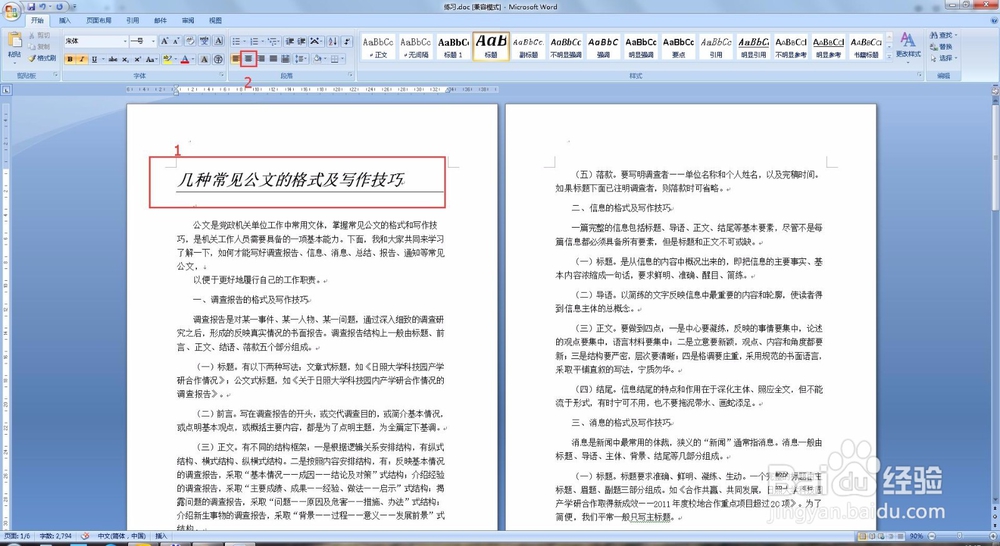Switch to the 页面布局 ribbon tab
This screenshot has height=546, width=1000.
tap(98, 20)
